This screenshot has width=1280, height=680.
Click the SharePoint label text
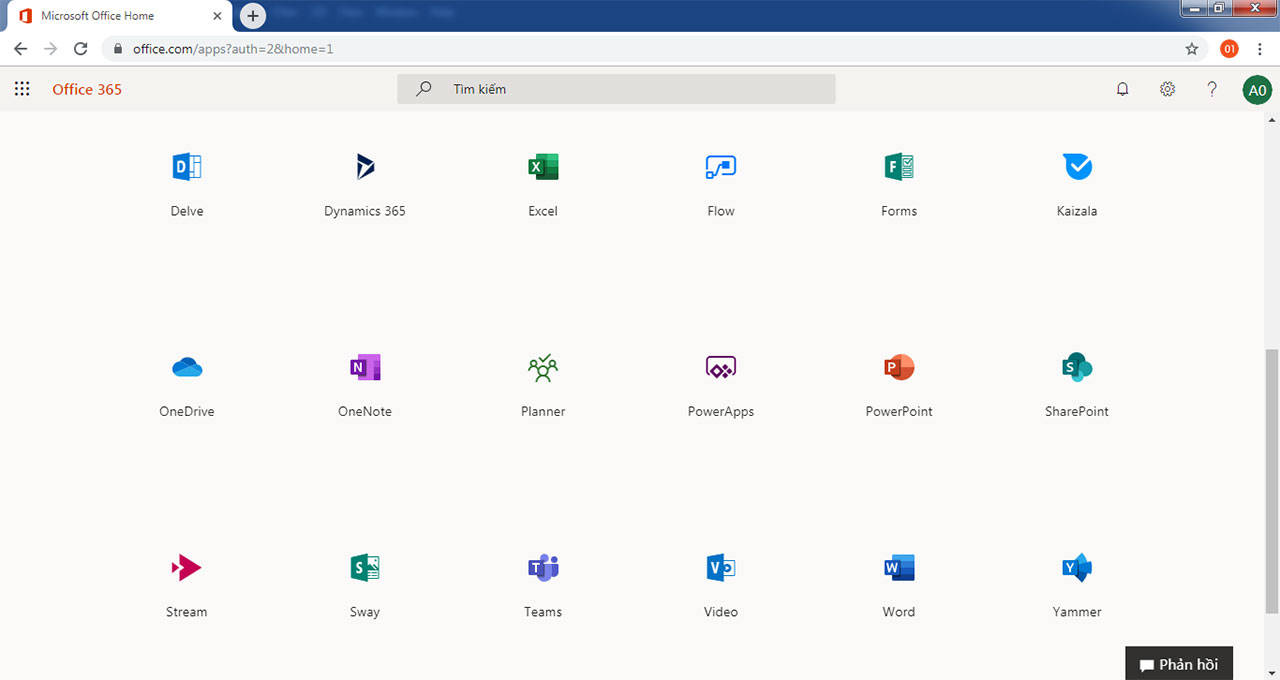pyautogui.click(x=1077, y=411)
